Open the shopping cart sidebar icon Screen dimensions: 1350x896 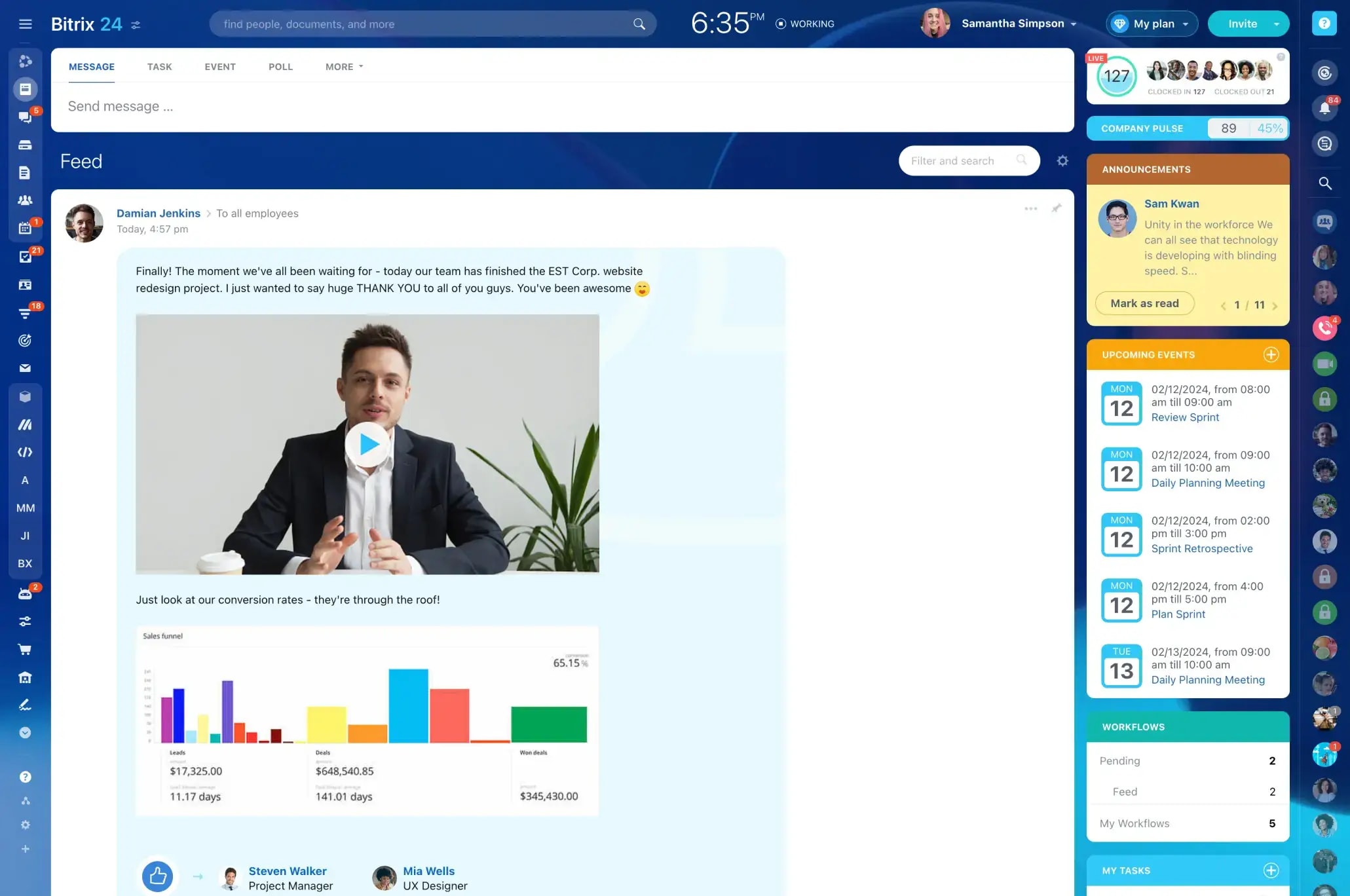[25, 650]
